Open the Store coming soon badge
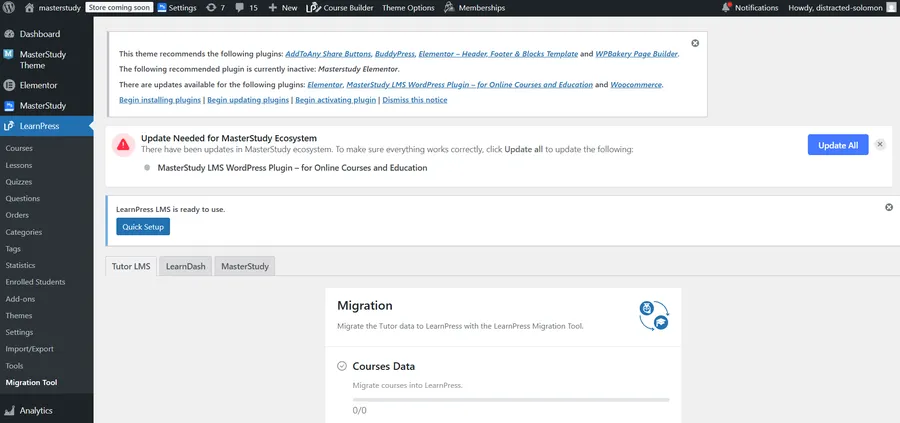Image resolution: width=900 pixels, height=423 pixels. 119,8
